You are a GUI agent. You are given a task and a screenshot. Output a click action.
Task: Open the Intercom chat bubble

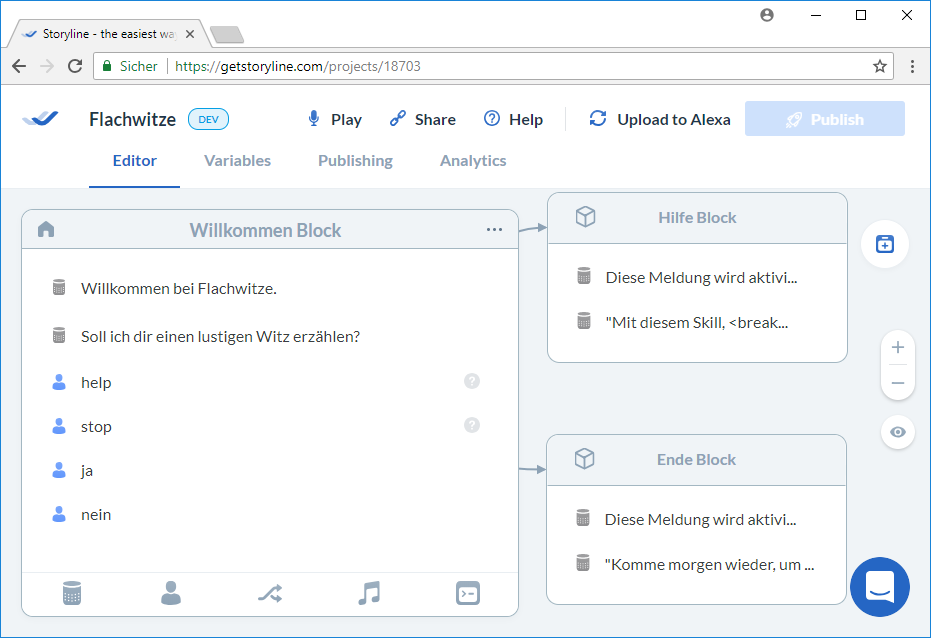879,587
